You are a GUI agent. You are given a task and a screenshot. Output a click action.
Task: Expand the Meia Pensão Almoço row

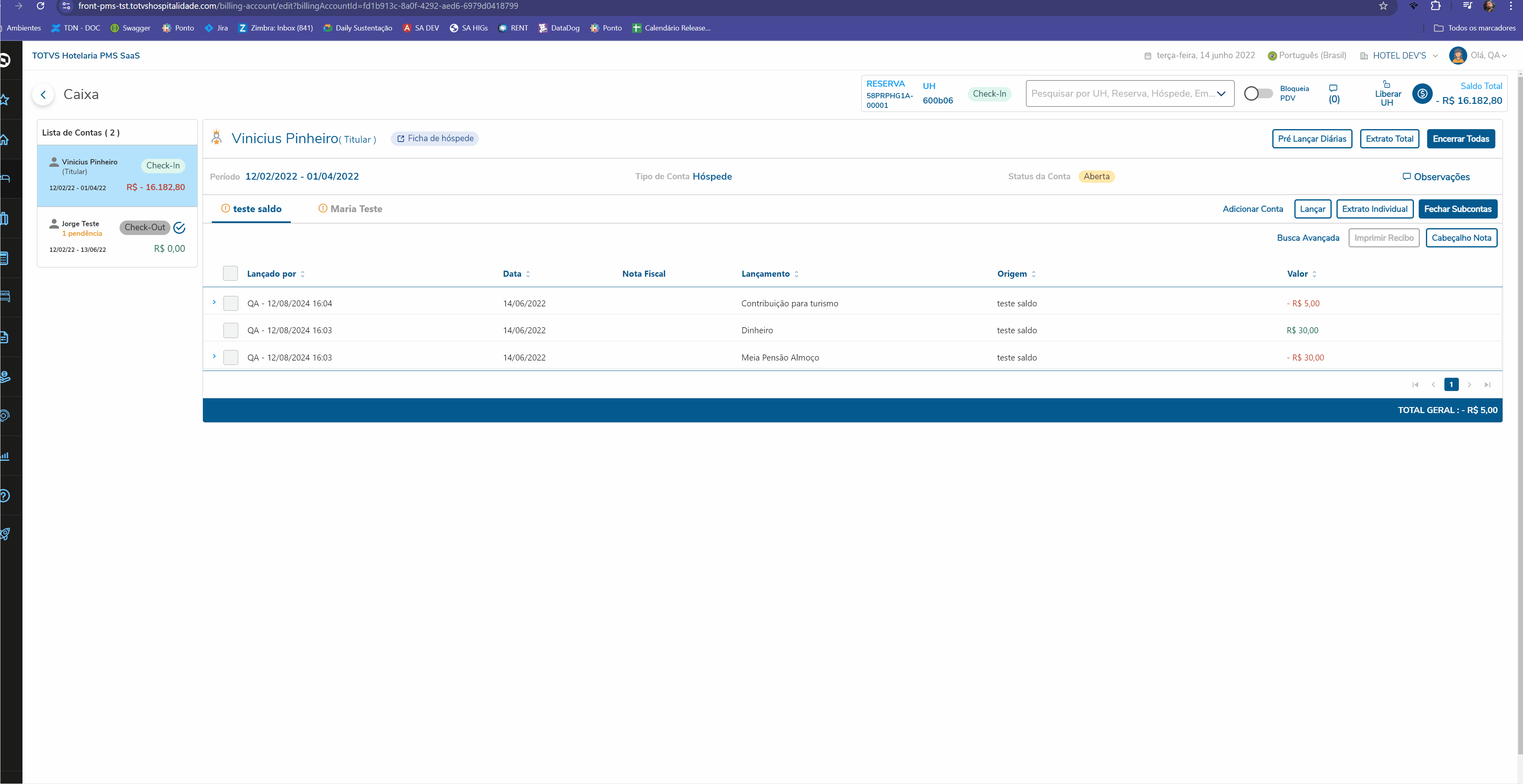click(x=214, y=357)
